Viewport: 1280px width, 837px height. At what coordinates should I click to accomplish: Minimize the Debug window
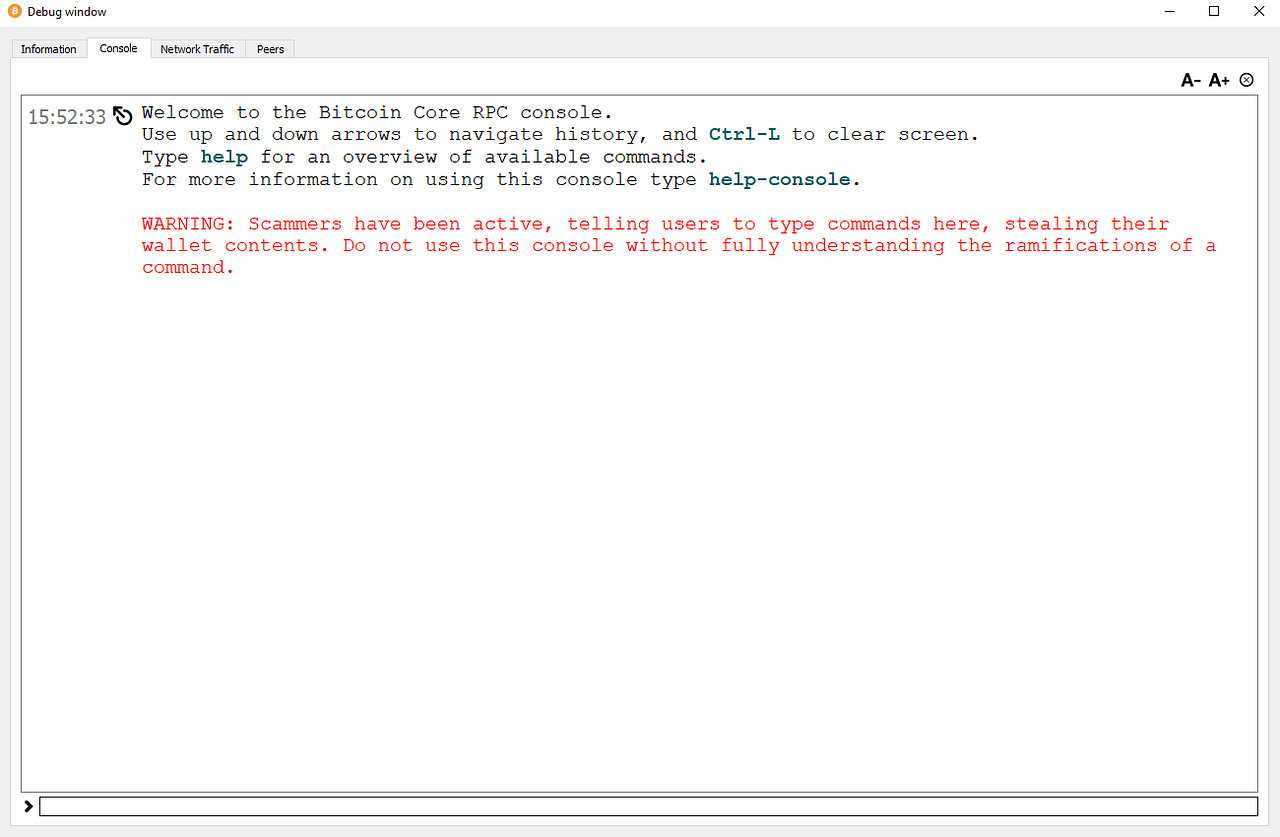tap(1169, 11)
